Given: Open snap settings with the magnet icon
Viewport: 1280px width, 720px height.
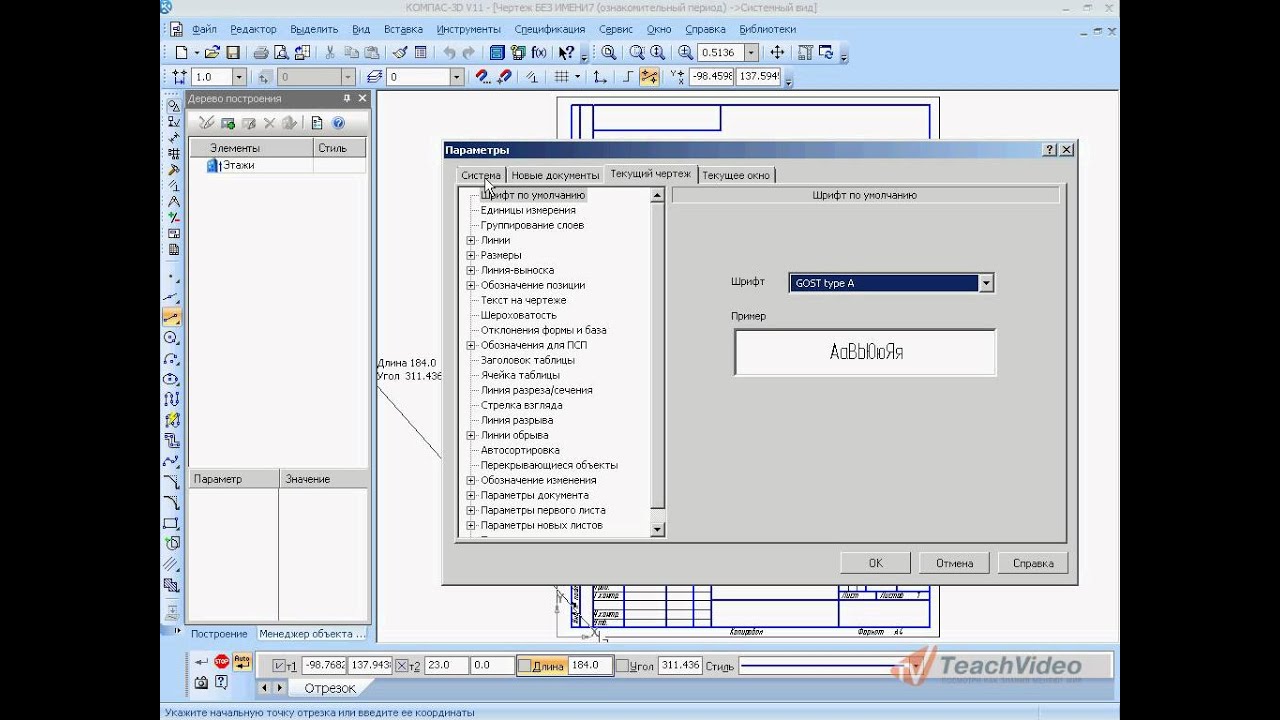Looking at the screenshot, I should click(x=482, y=77).
